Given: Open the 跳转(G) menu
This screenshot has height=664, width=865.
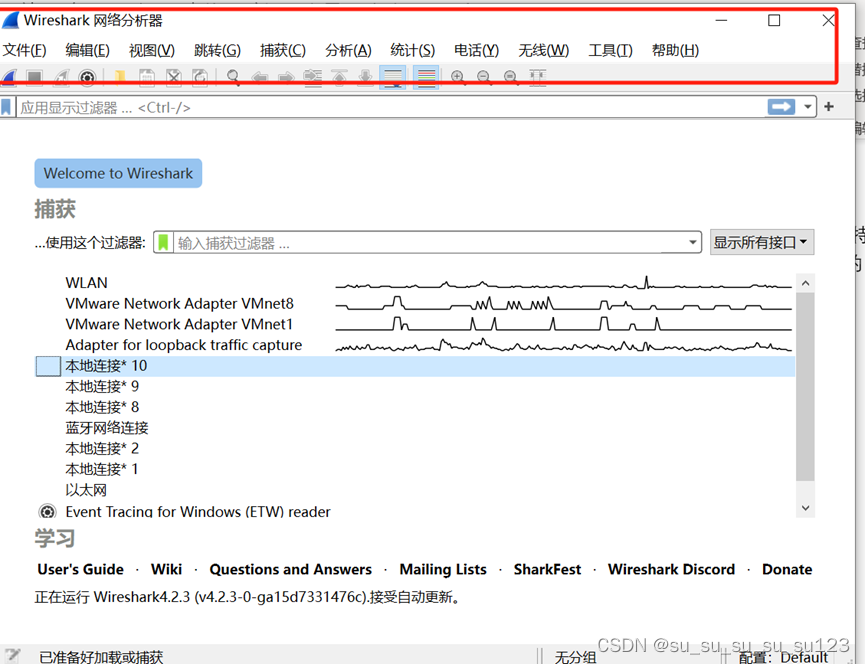Looking at the screenshot, I should pyautogui.click(x=217, y=50).
